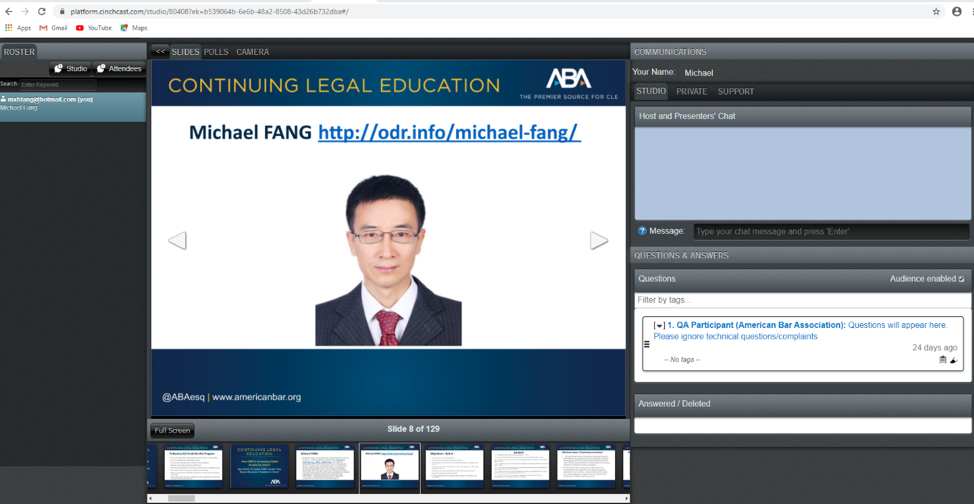This screenshot has width=974, height=504.
Task: Click browser back arrow
Action: 9,11
